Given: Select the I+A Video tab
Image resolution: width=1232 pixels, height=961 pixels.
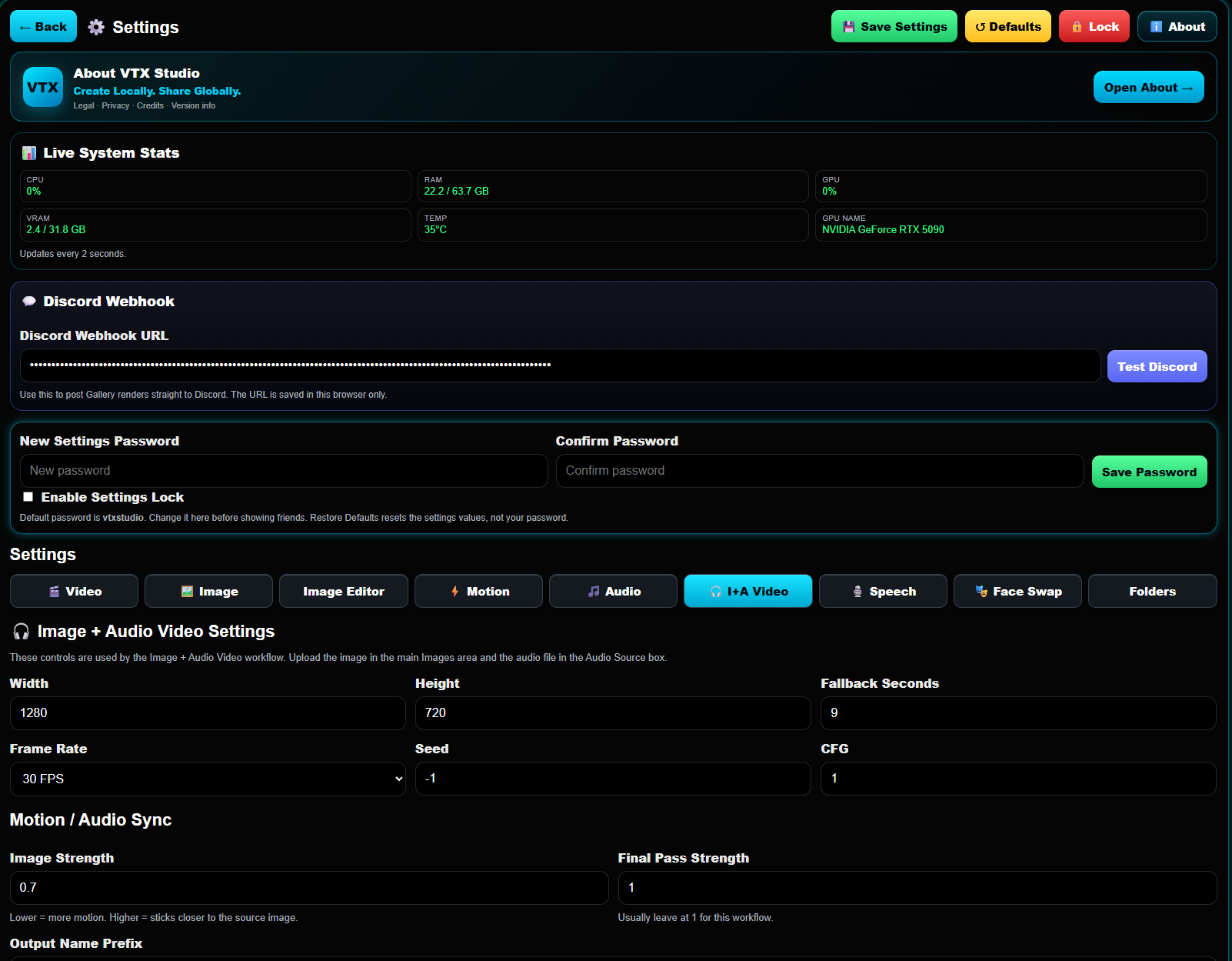Looking at the screenshot, I should tap(748, 591).
